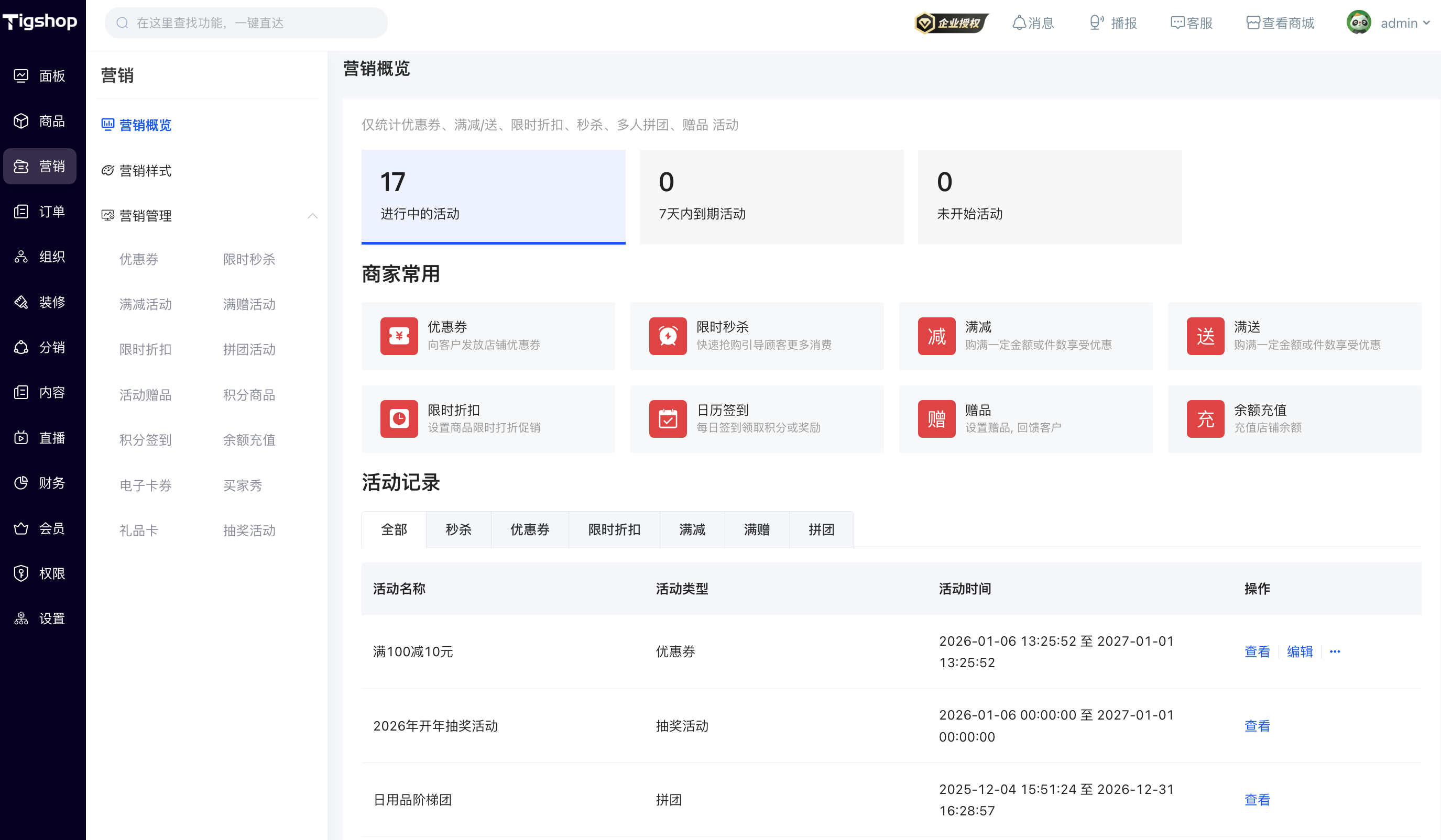The height and width of the screenshot is (840, 1441).
Task: Click the 播报 microphone icon
Action: tap(1096, 23)
